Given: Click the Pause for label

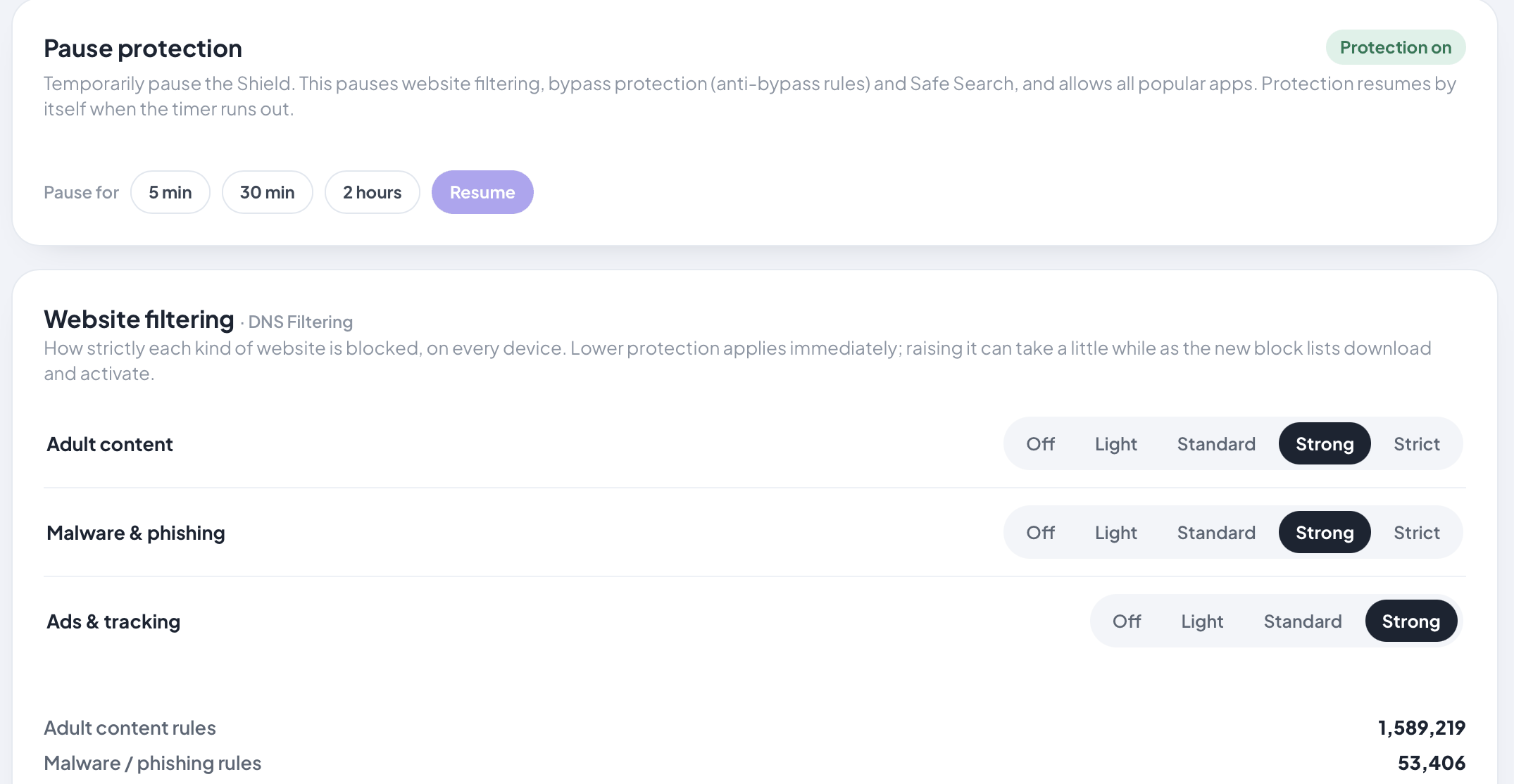Looking at the screenshot, I should point(81,192).
